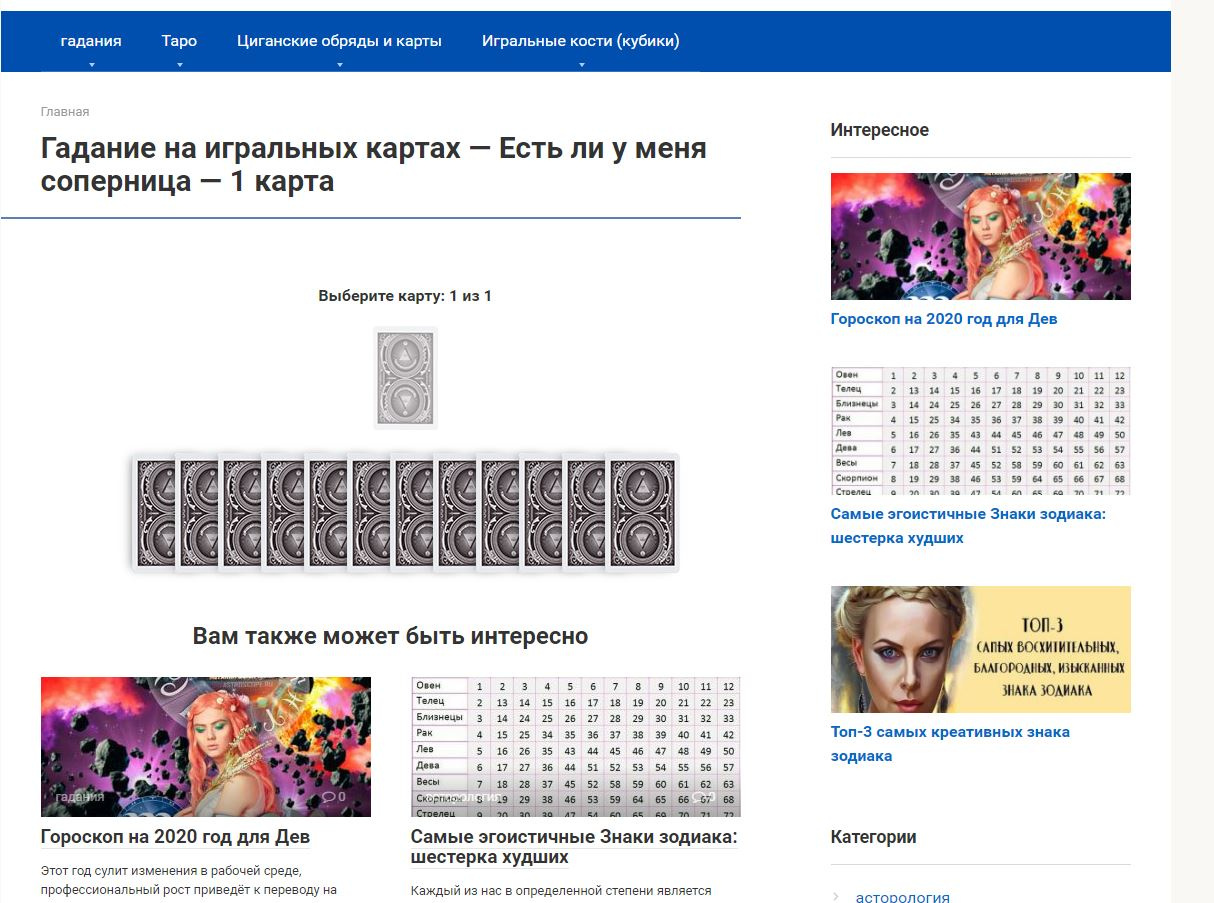Click main article zodiac table image

[576, 747]
